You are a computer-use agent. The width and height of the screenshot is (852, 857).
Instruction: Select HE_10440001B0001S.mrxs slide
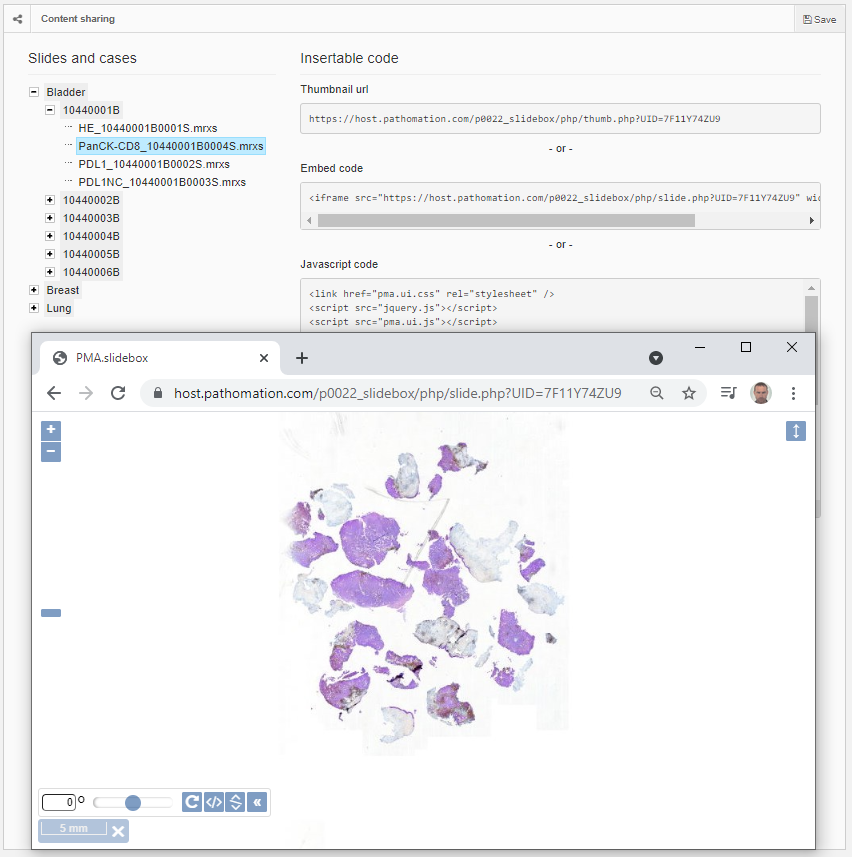point(148,128)
